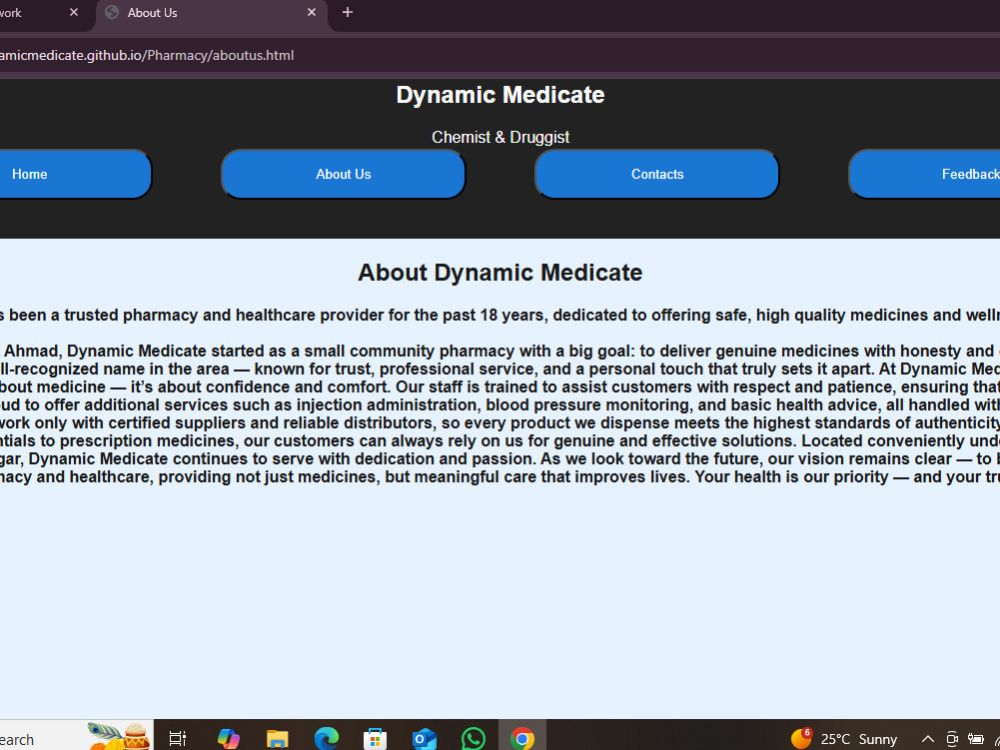Switch to the About Us browser tab
Image resolution: width=1000 pixels, height=750 pixels.
tap(212, 14)
